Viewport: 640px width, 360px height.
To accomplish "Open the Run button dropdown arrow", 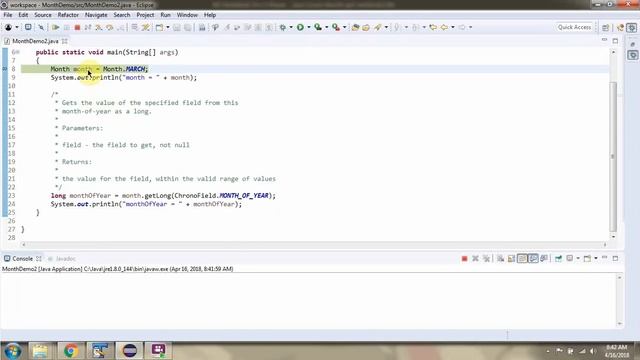I will [x=309, y=27].
